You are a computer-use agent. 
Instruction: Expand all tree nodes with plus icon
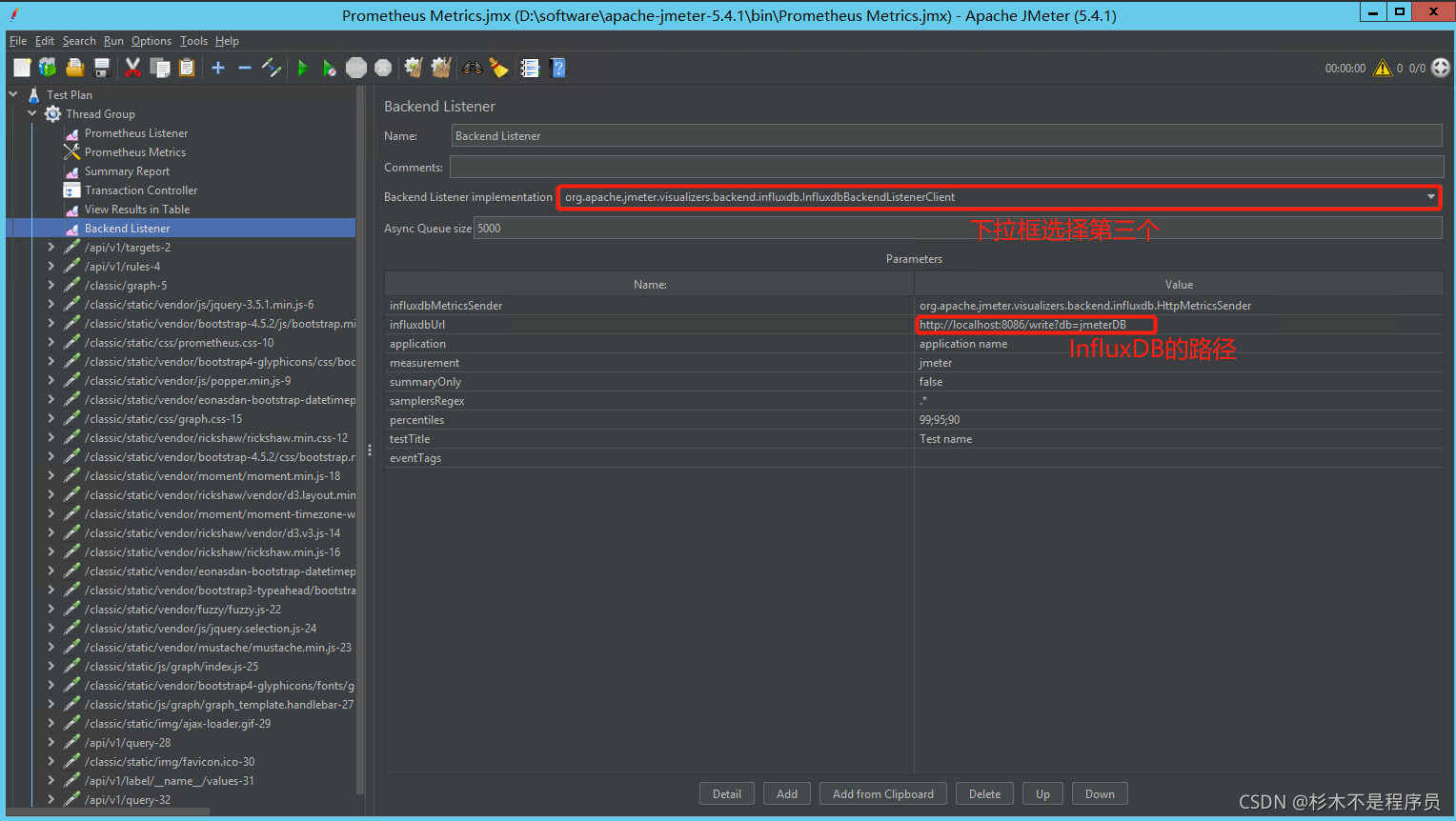pyautogui.click(x=218, y=68)
